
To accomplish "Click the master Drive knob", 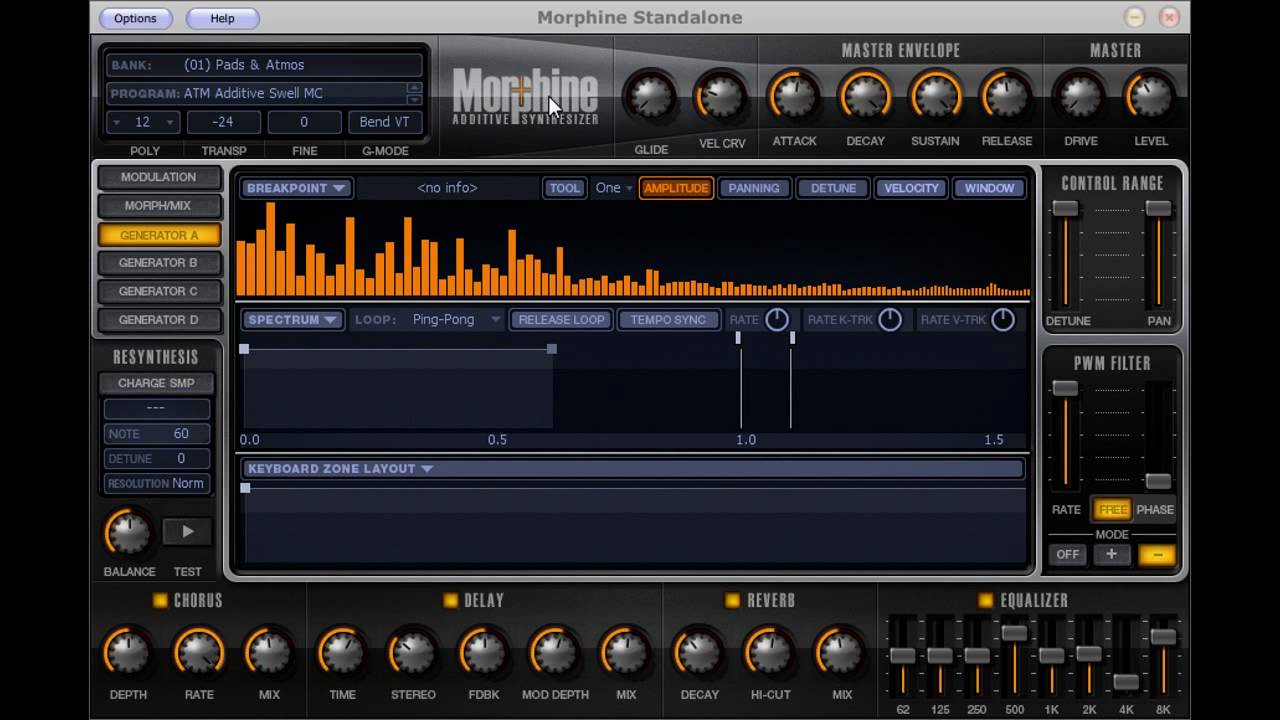I will pos(1080,97).
